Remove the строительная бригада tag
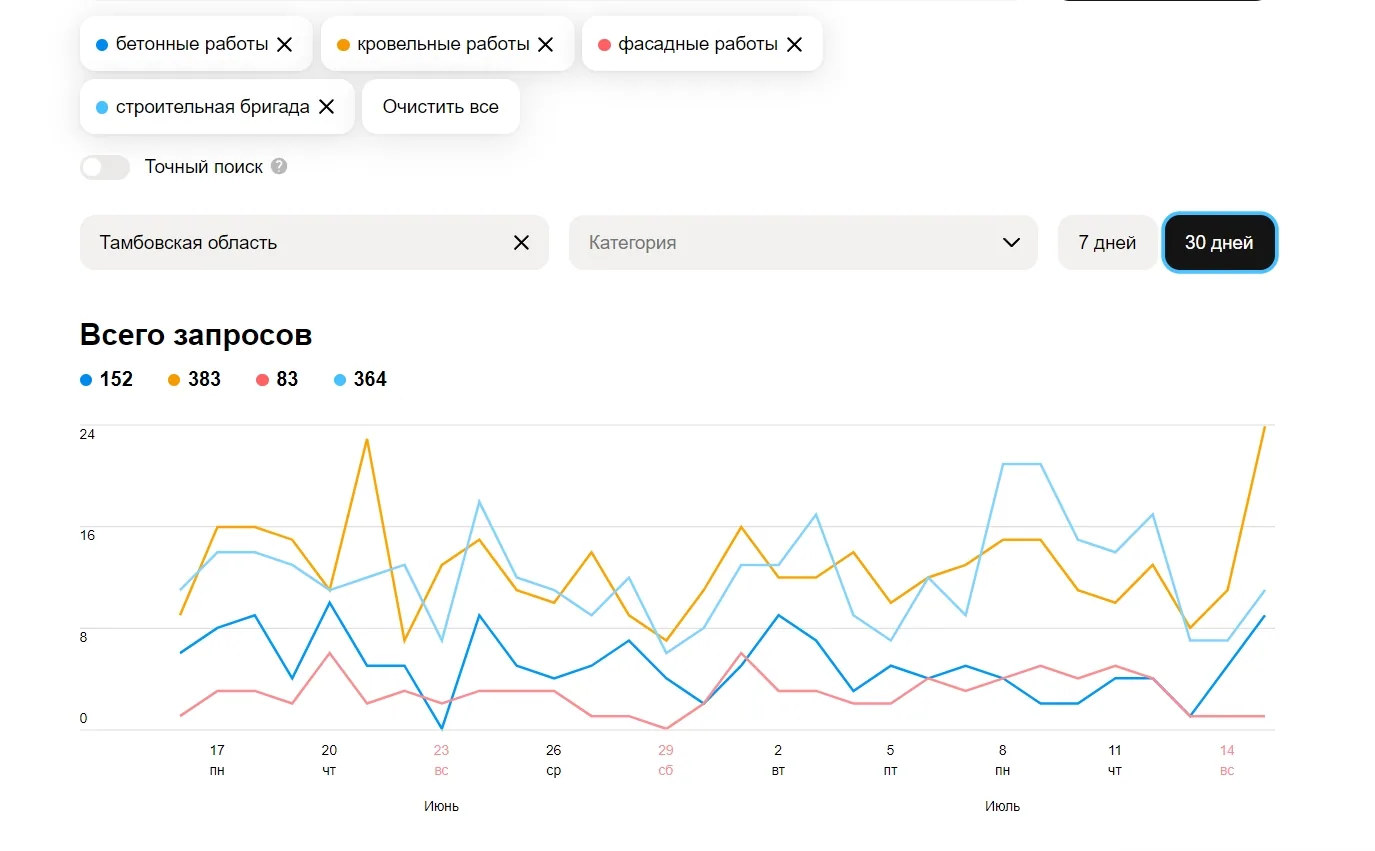The image size is (1375, 851). pyautogui.click(x=326, y=107)
